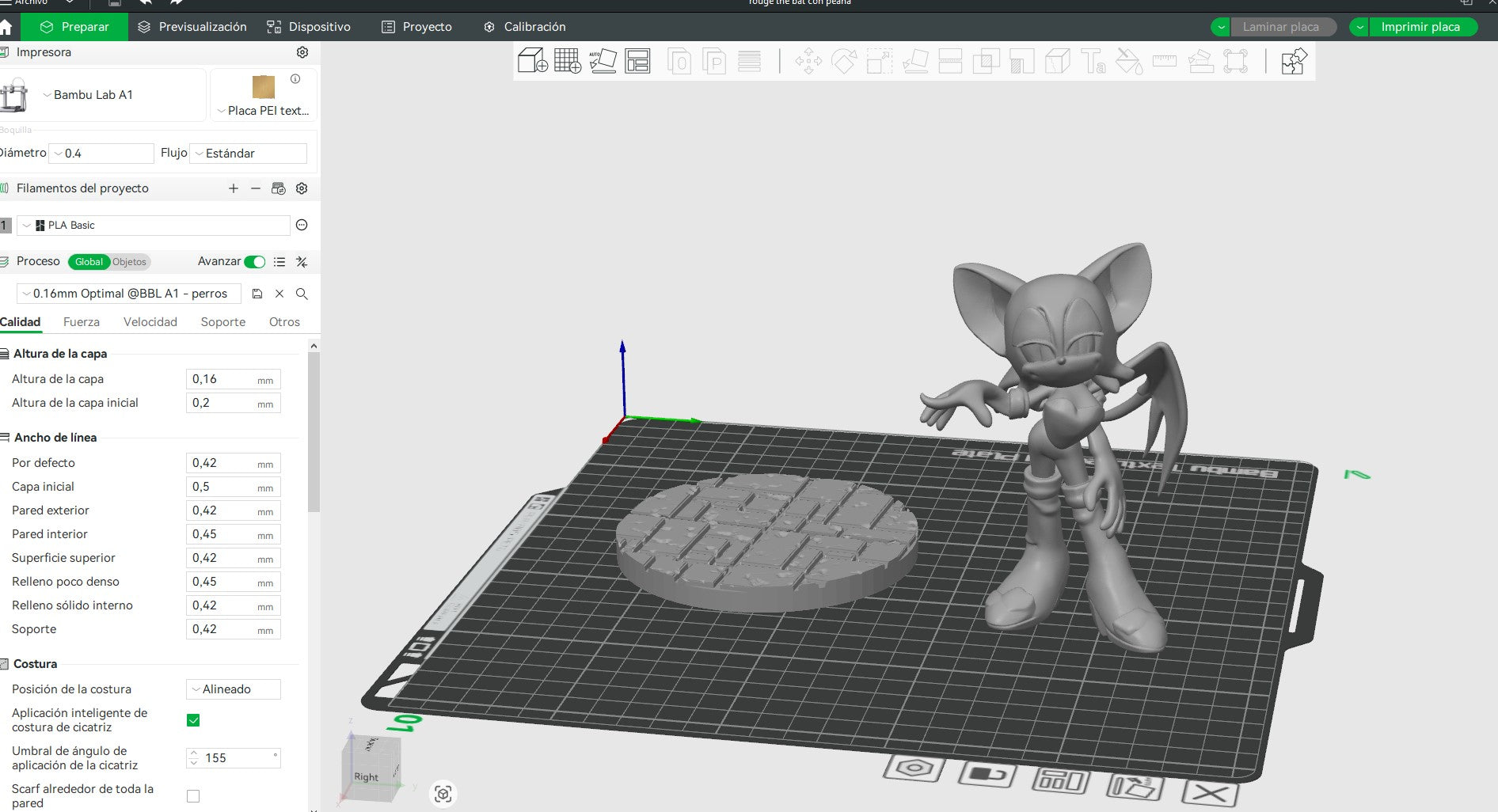This screenshot has height=812, width=1498.
Task: Open the Variable layer height tool
Action: 749,61
